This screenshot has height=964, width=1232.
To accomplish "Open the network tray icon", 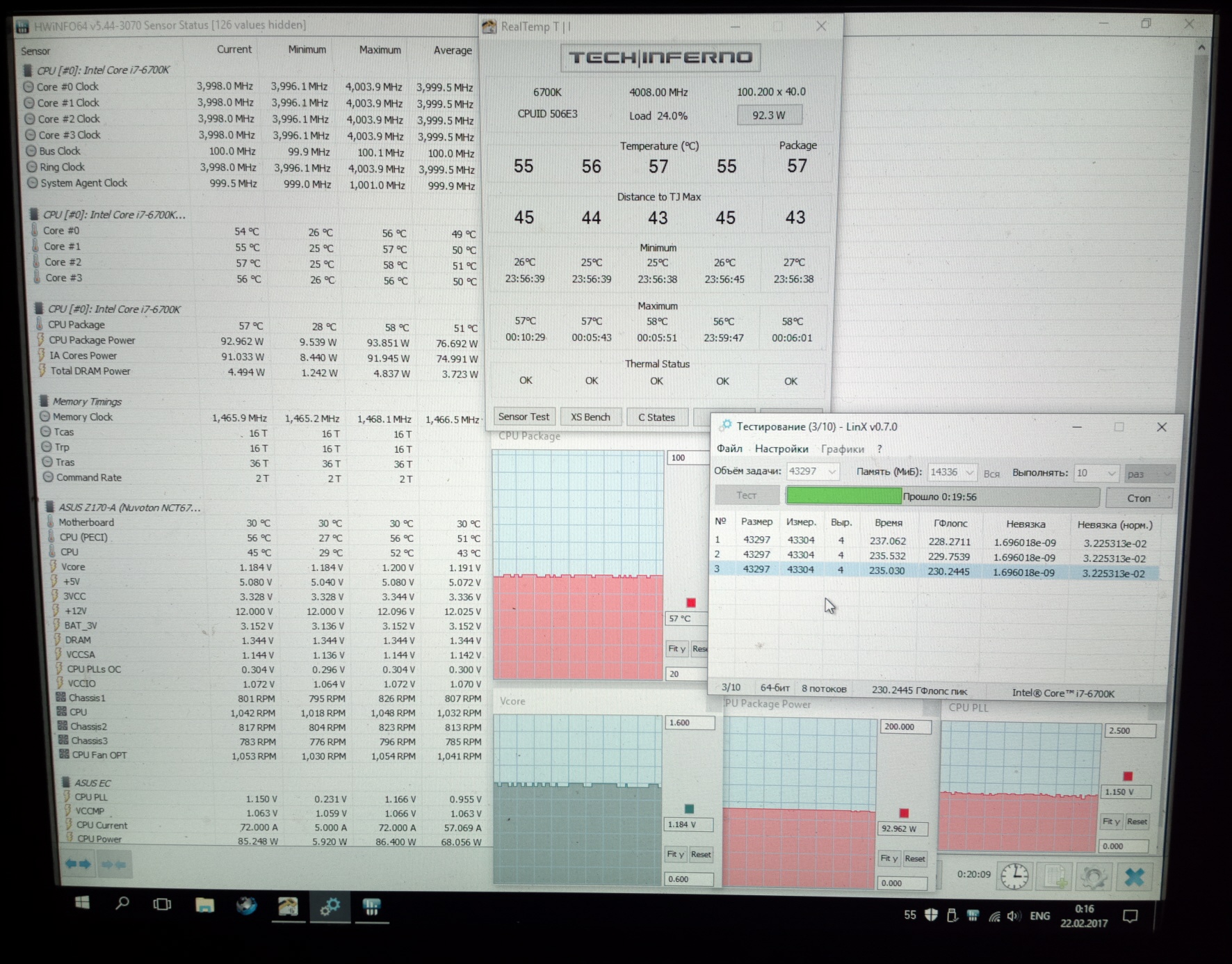I will pyautogui.click(x=994, y=916).
